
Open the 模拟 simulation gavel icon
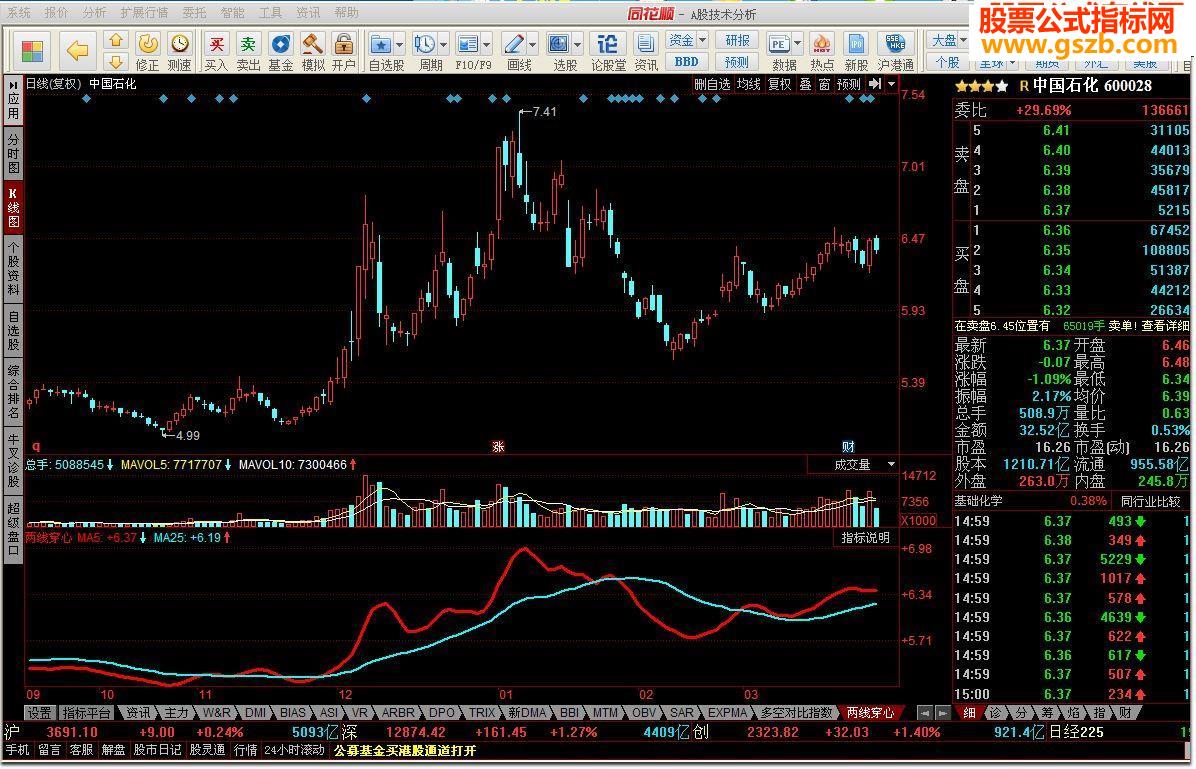313,44
